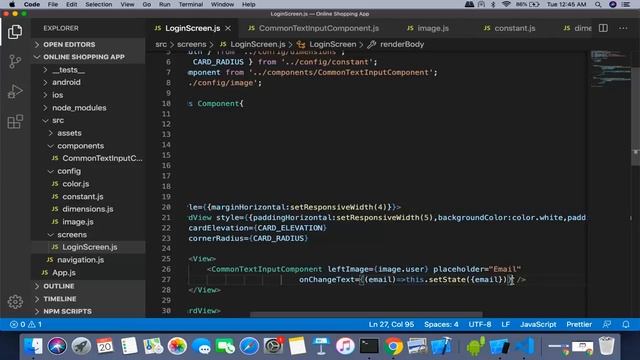The height and width of the screenshot is (360, 640).
Task: Open Trash in the dock
Action: click(607, 346)
